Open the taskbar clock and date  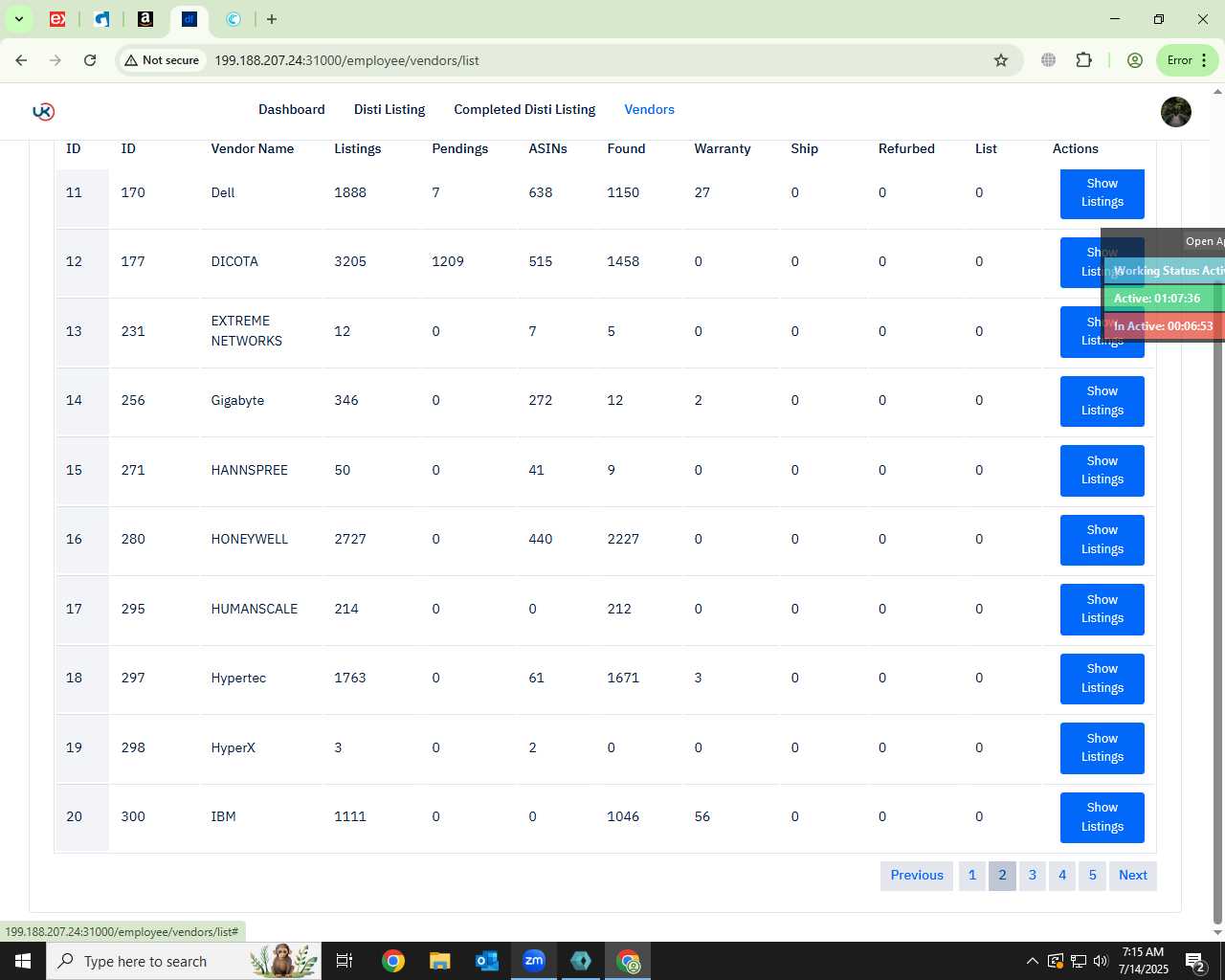pyautogui.click(x=1144, y=961)
